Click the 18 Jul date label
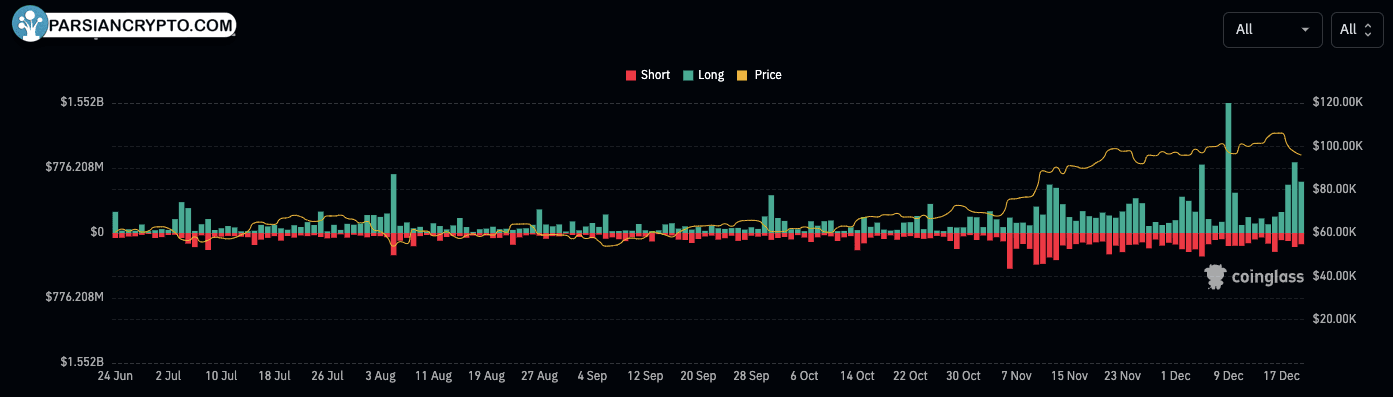The height and width of the screenshot is (397, 1393). 274,376
